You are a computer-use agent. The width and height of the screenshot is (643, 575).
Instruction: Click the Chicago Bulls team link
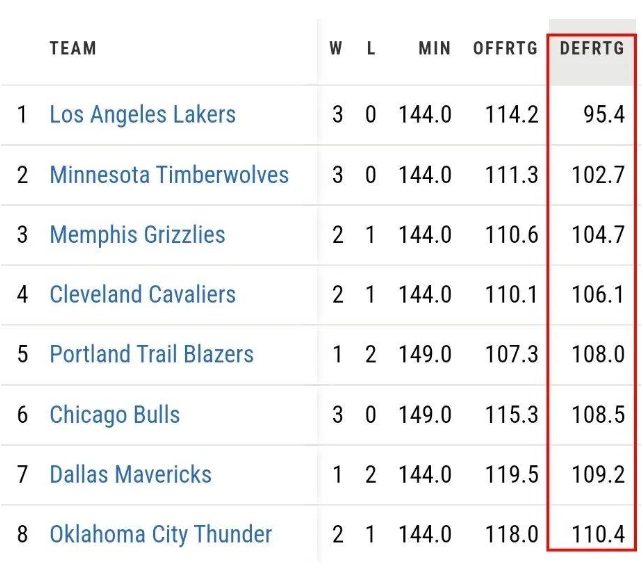tap(114, 415)
